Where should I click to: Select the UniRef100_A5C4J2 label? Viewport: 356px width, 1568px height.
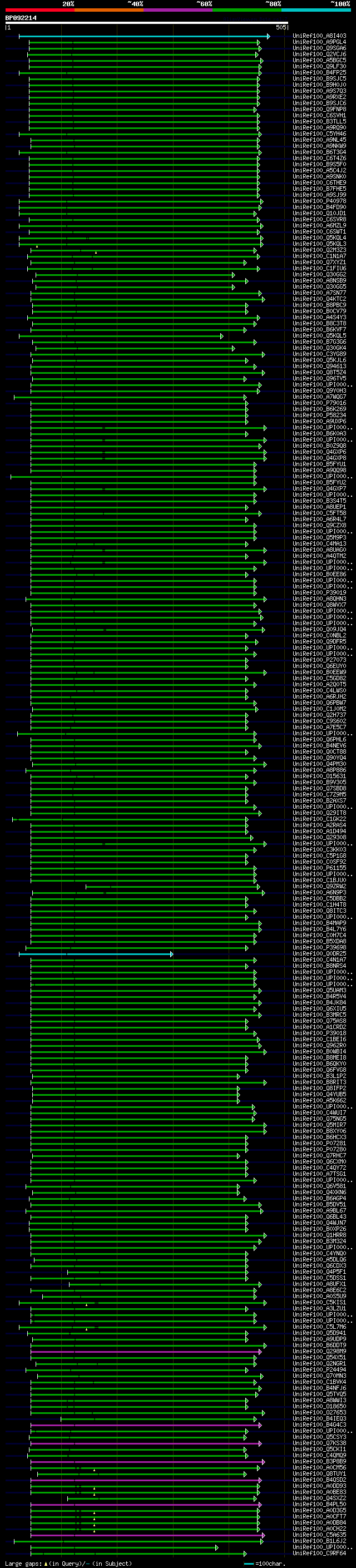pos(319,170)
